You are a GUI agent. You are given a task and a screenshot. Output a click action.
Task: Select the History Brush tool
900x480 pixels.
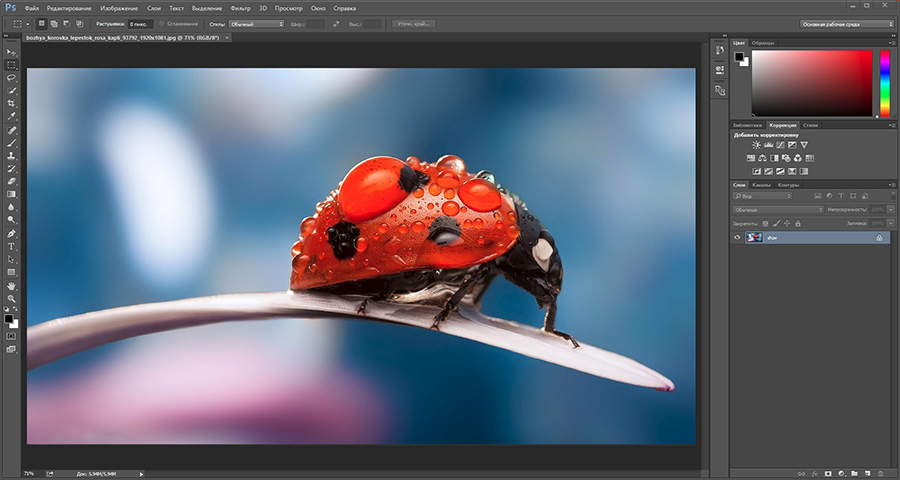coord(11,169)
